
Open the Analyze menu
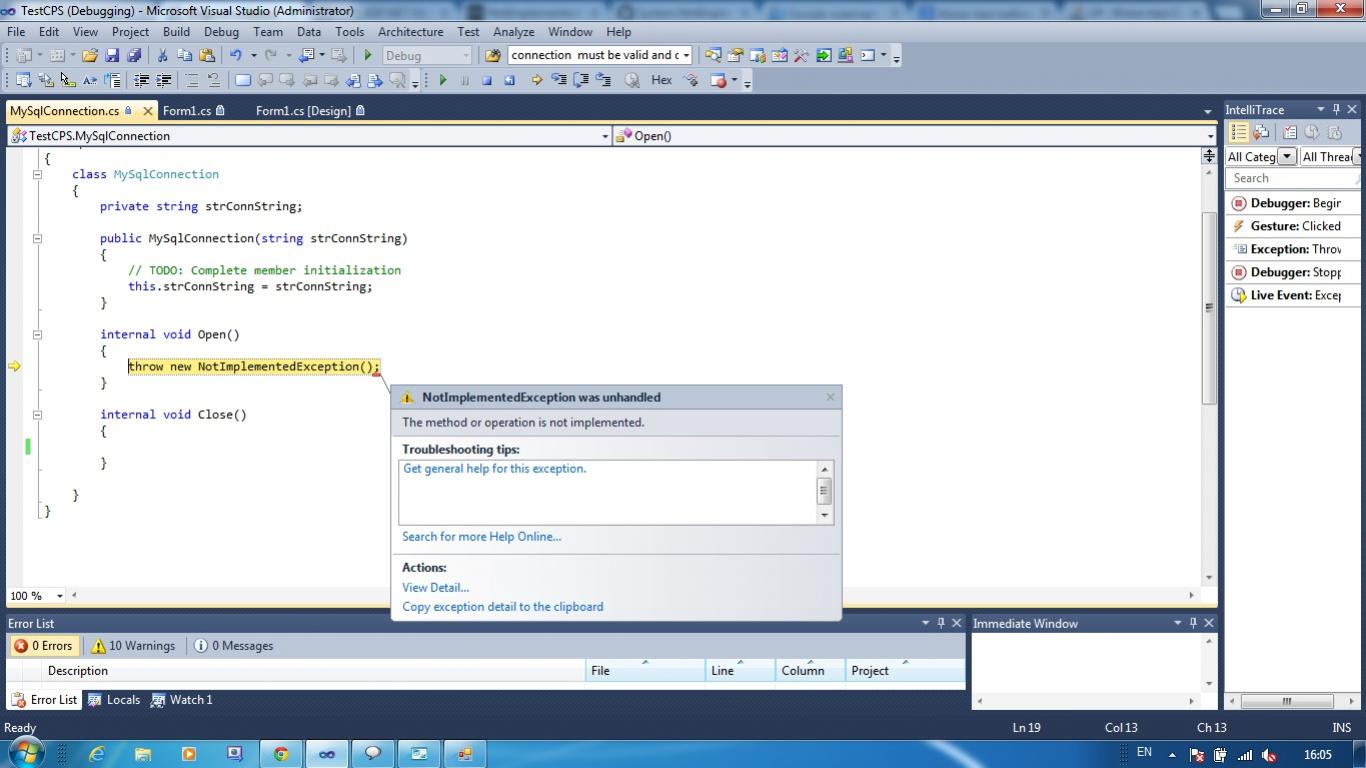coord(513,32)
